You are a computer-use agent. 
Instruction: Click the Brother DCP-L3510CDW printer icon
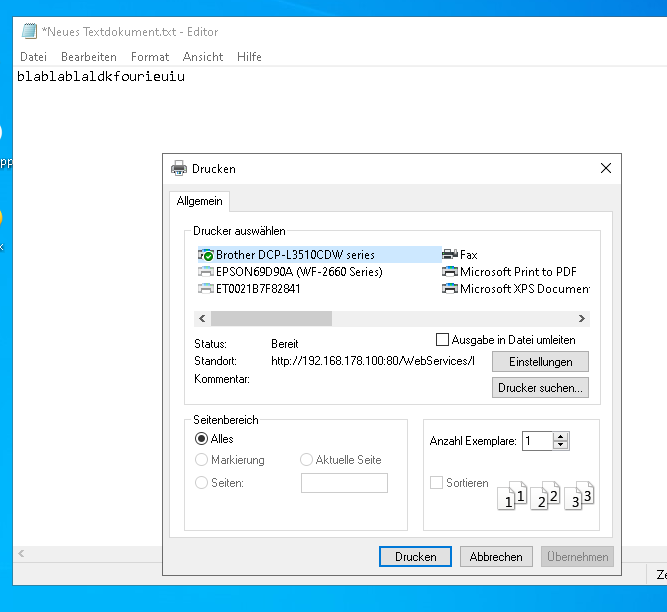pyautogui.click(x=206, y=255)
